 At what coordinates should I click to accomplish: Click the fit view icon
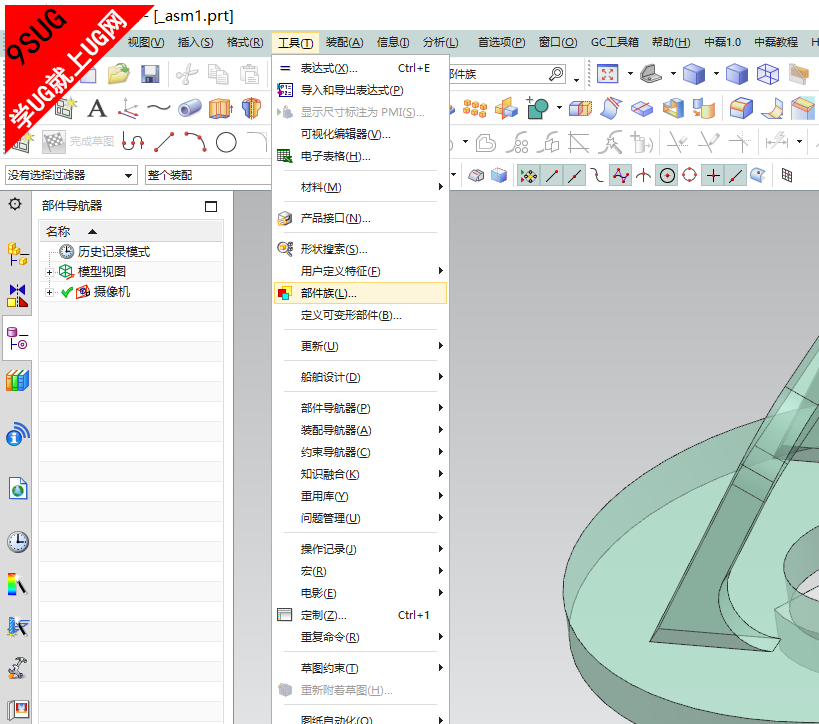point(607,74)
